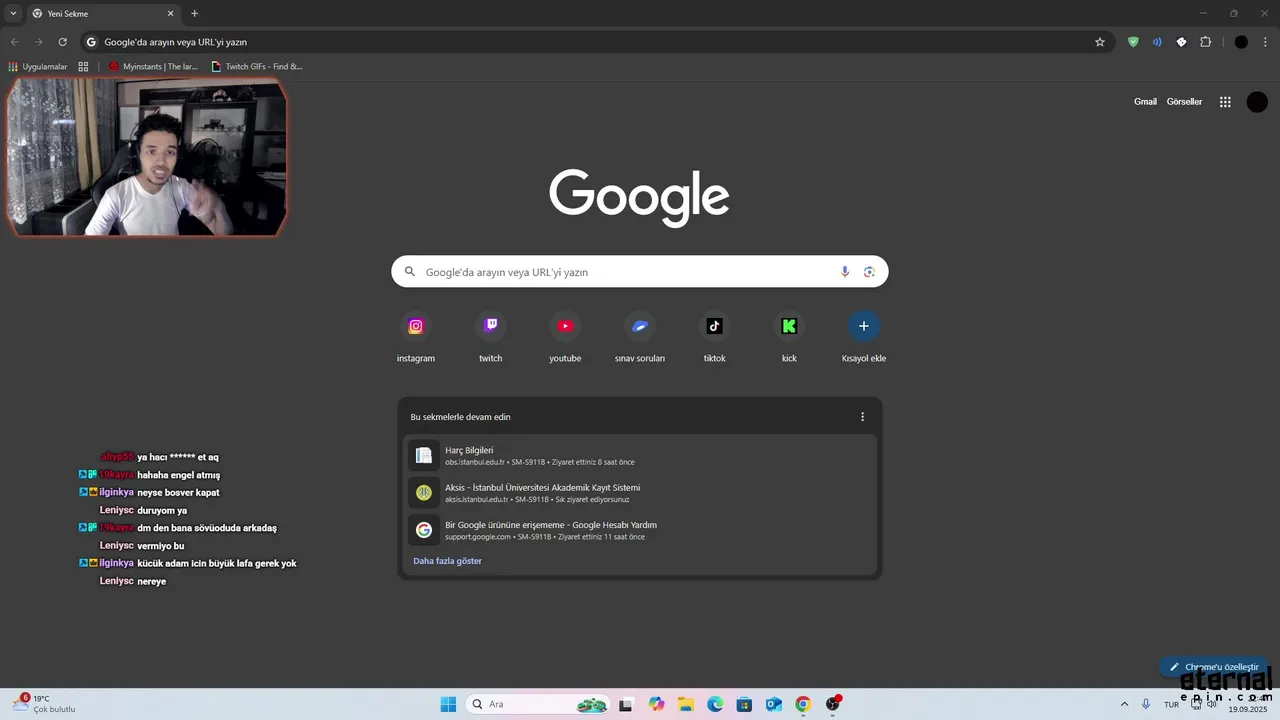Open Outlook from the taskbar

[773, 704]
